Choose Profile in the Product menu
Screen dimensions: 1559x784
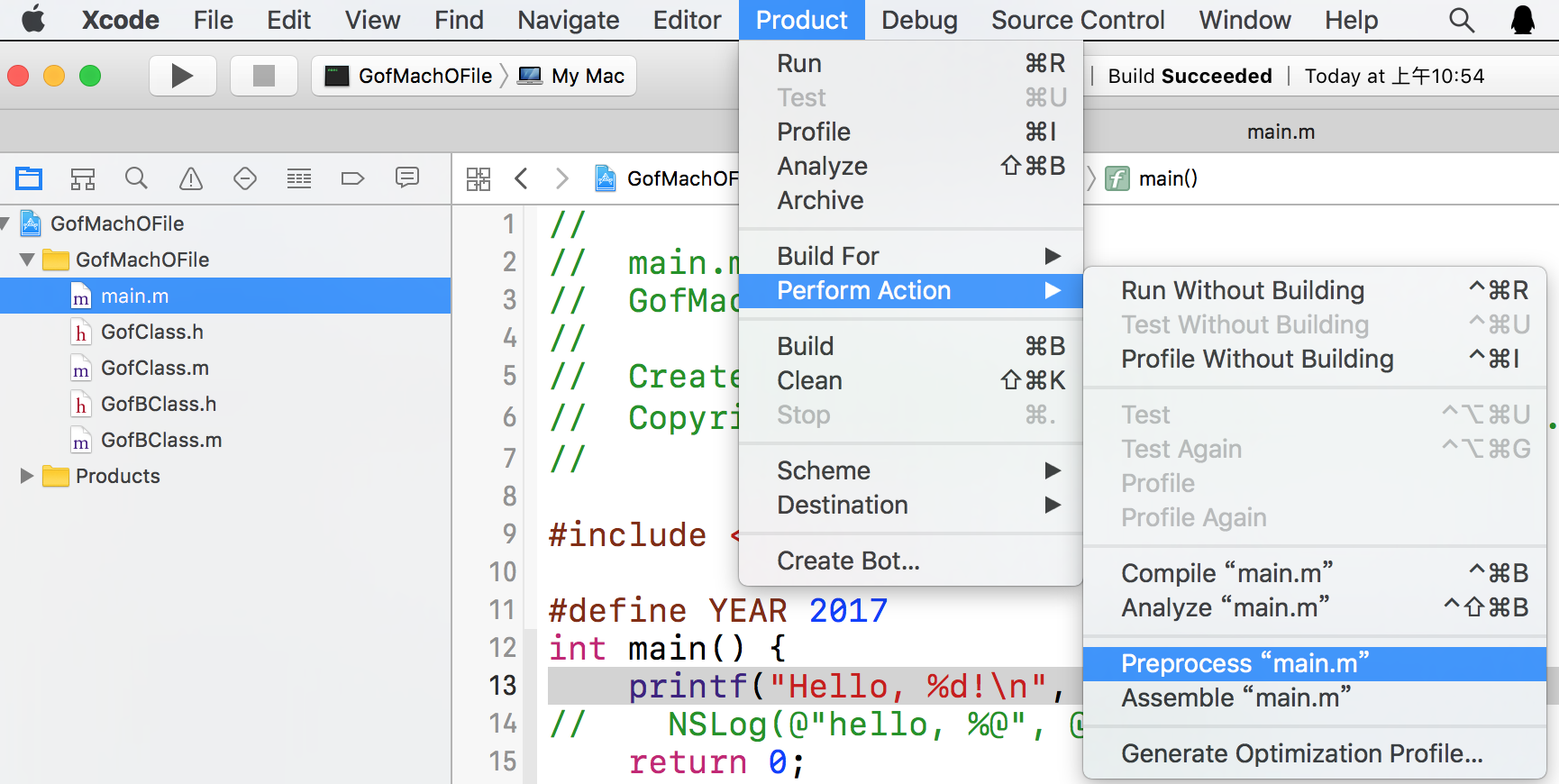click(x=910, y=132)
